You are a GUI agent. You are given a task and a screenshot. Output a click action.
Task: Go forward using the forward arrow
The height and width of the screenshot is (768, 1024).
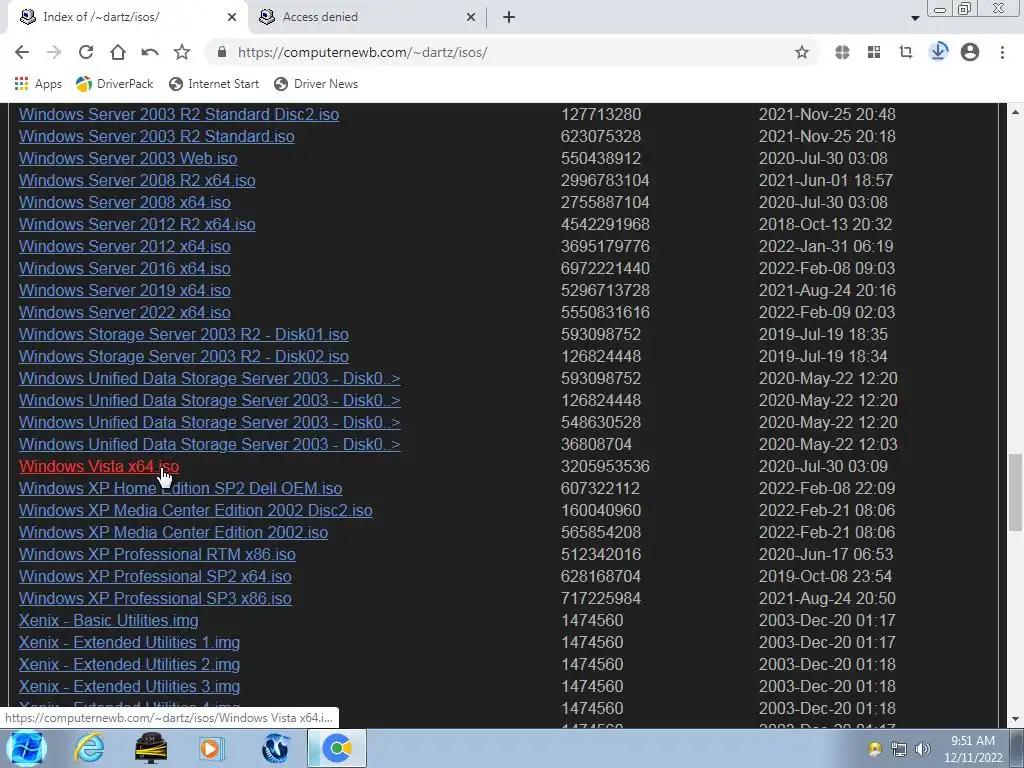pos(54,52)
